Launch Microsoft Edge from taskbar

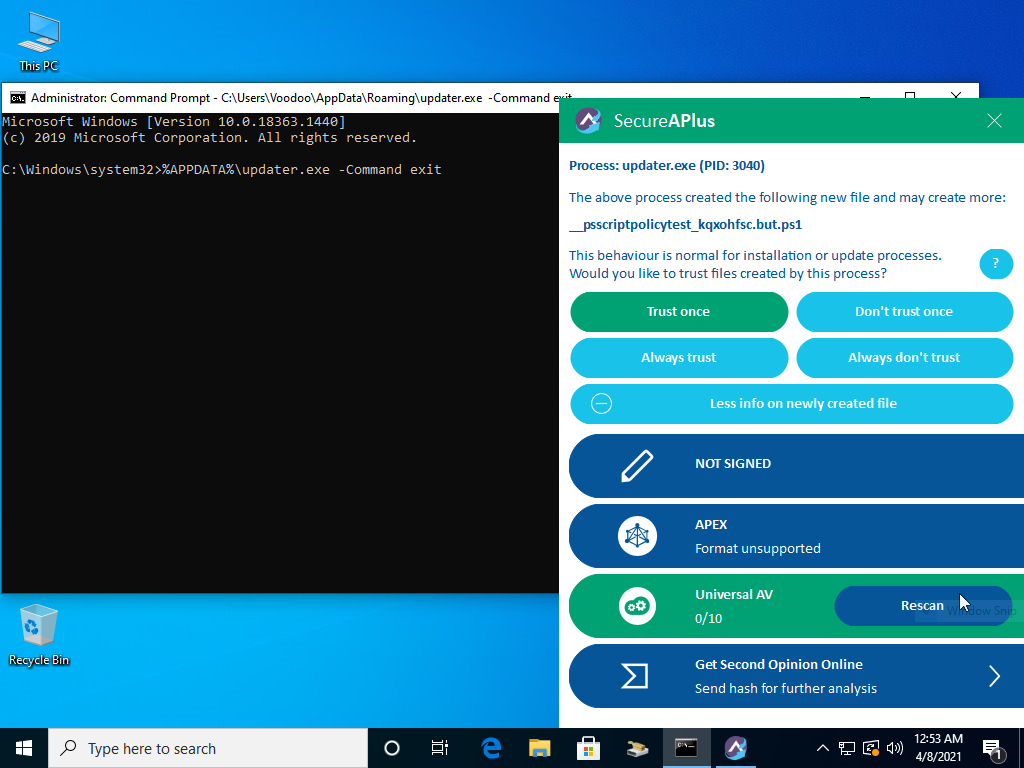491,748
